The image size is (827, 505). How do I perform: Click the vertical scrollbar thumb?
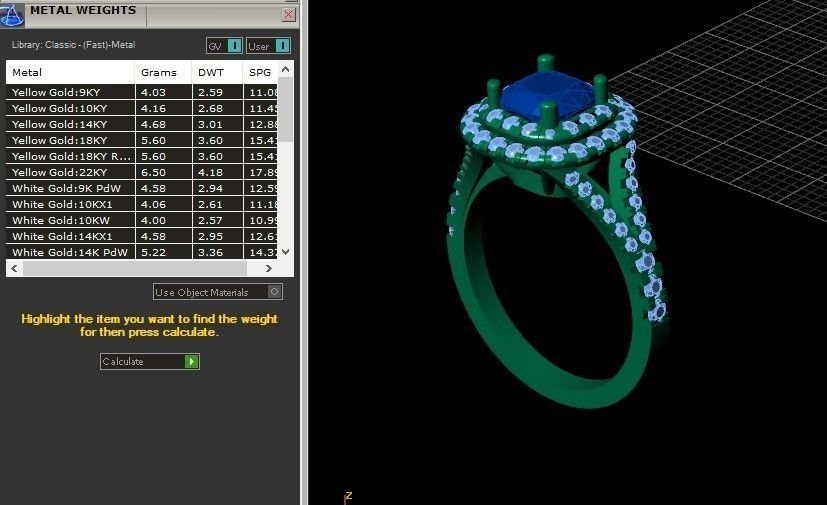tap(285, 110)
